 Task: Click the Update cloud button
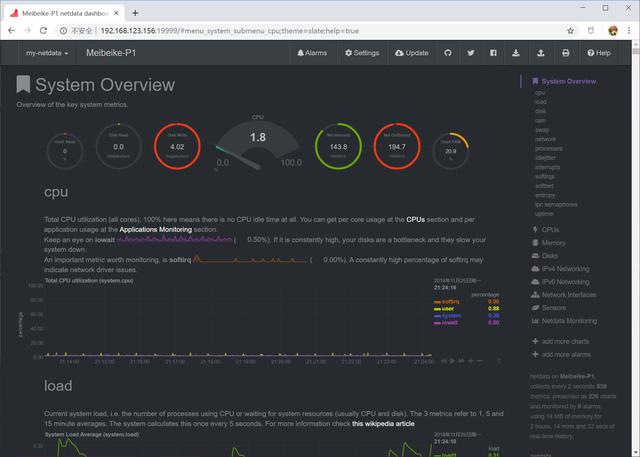pyautogui.click(x=411, y=53)
